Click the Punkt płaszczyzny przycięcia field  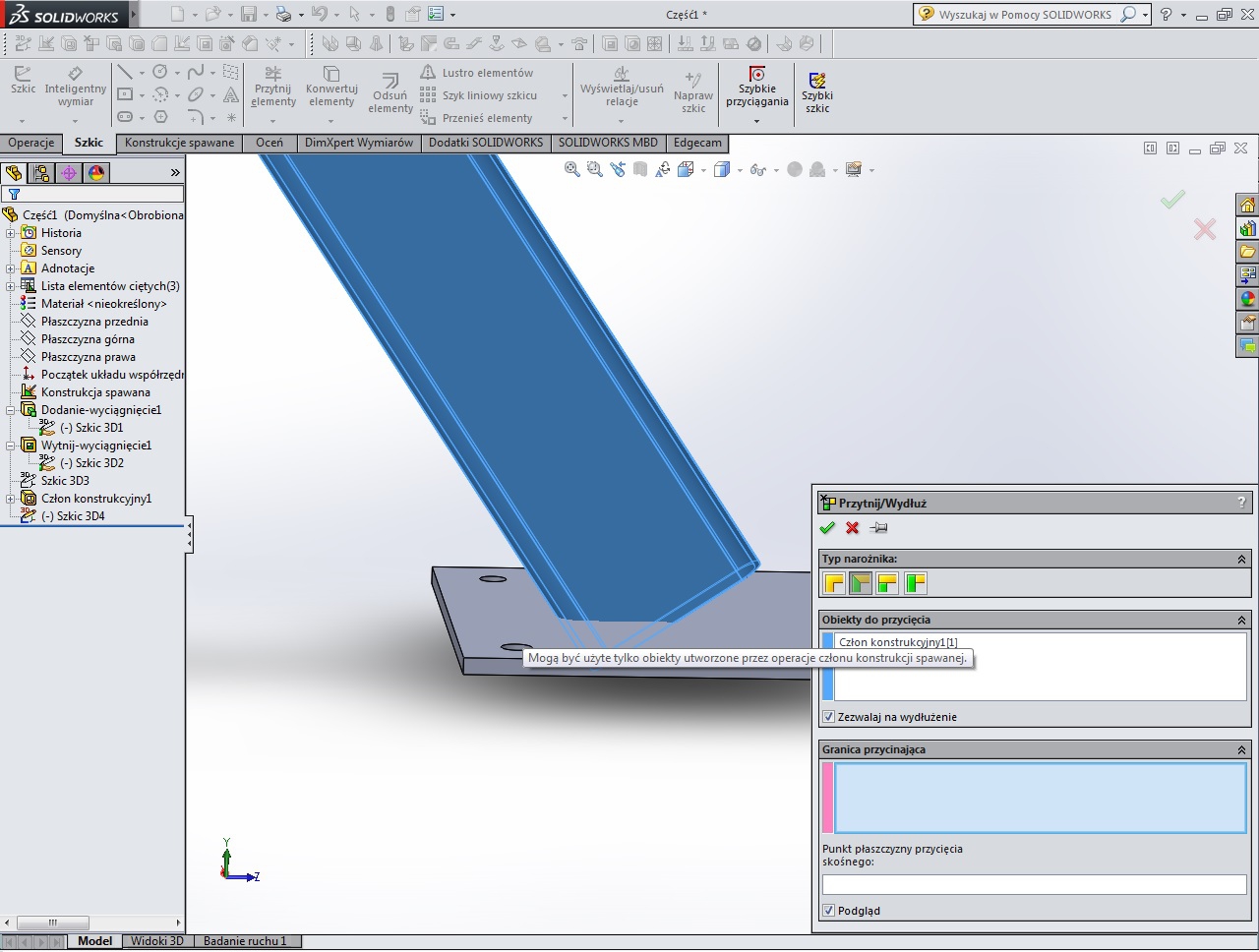pyautogui.click(x=1034, y=884)
